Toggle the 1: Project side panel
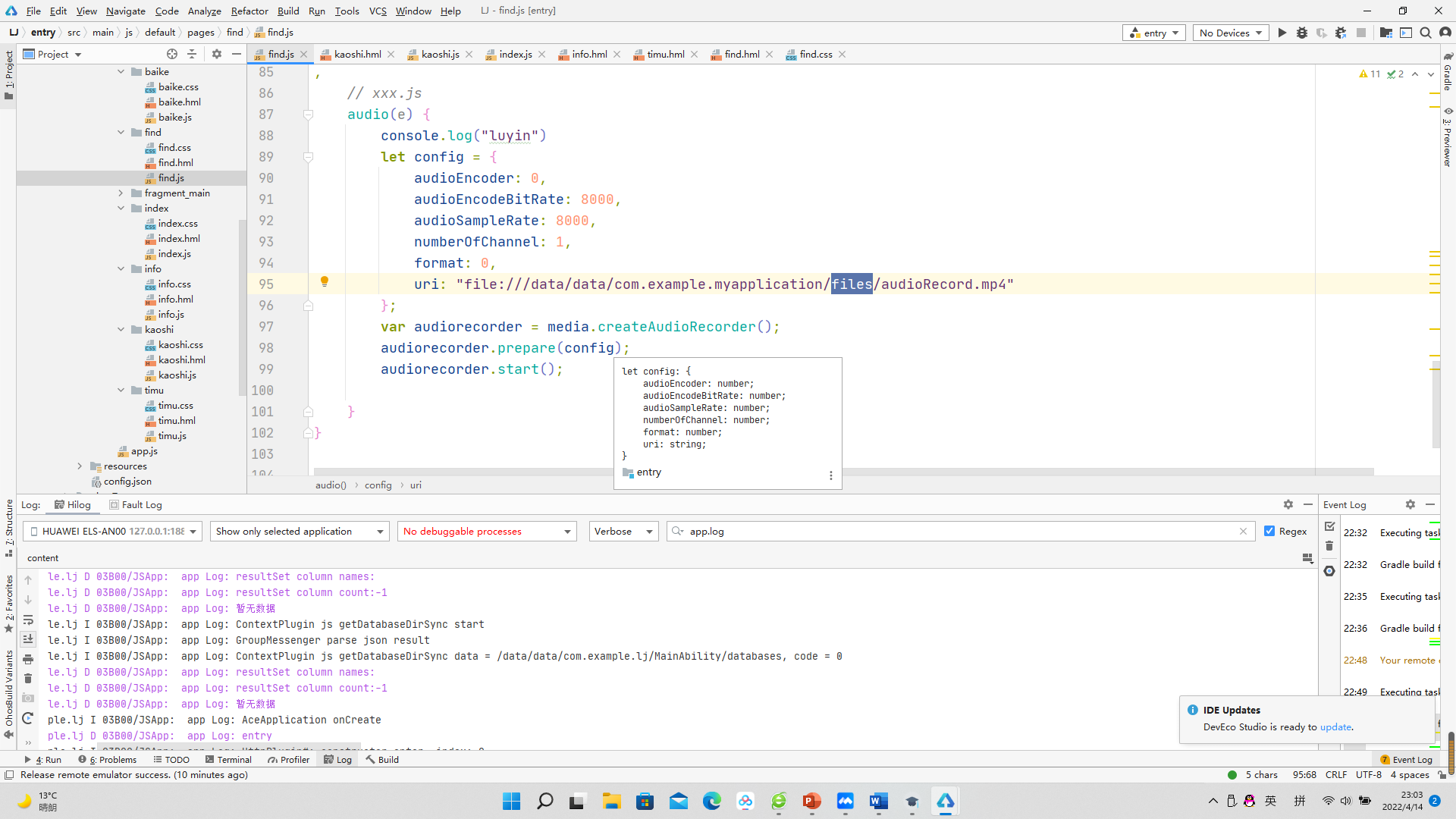Image resolution: width=1456 pixels, height=819 pixels. point(8,75)
